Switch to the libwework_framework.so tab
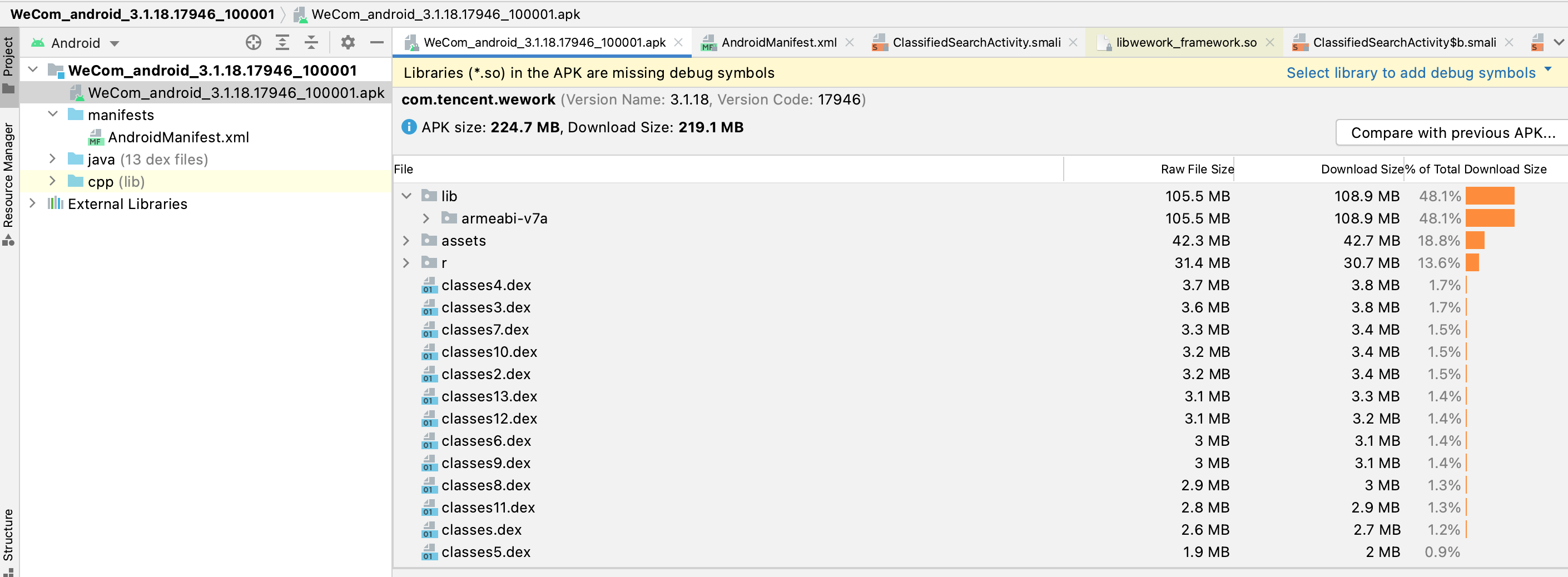The width and height of the screenshot is (1568, 577). coord(1185,43)
